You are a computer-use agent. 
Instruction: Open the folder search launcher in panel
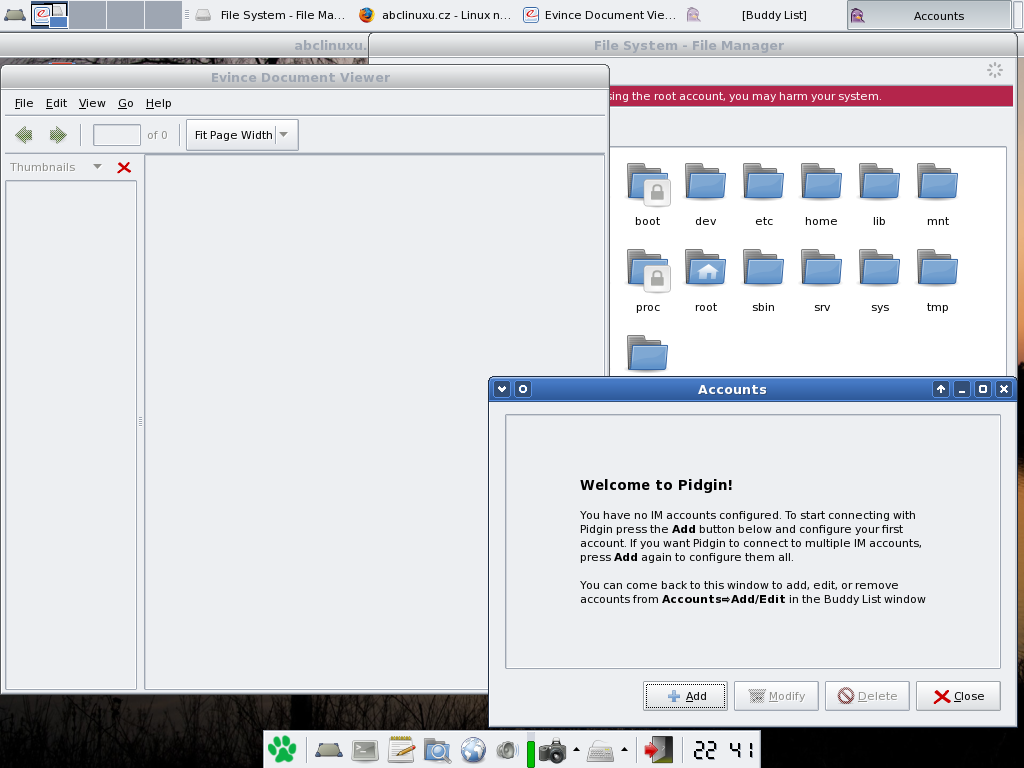(x=437, y=750)
